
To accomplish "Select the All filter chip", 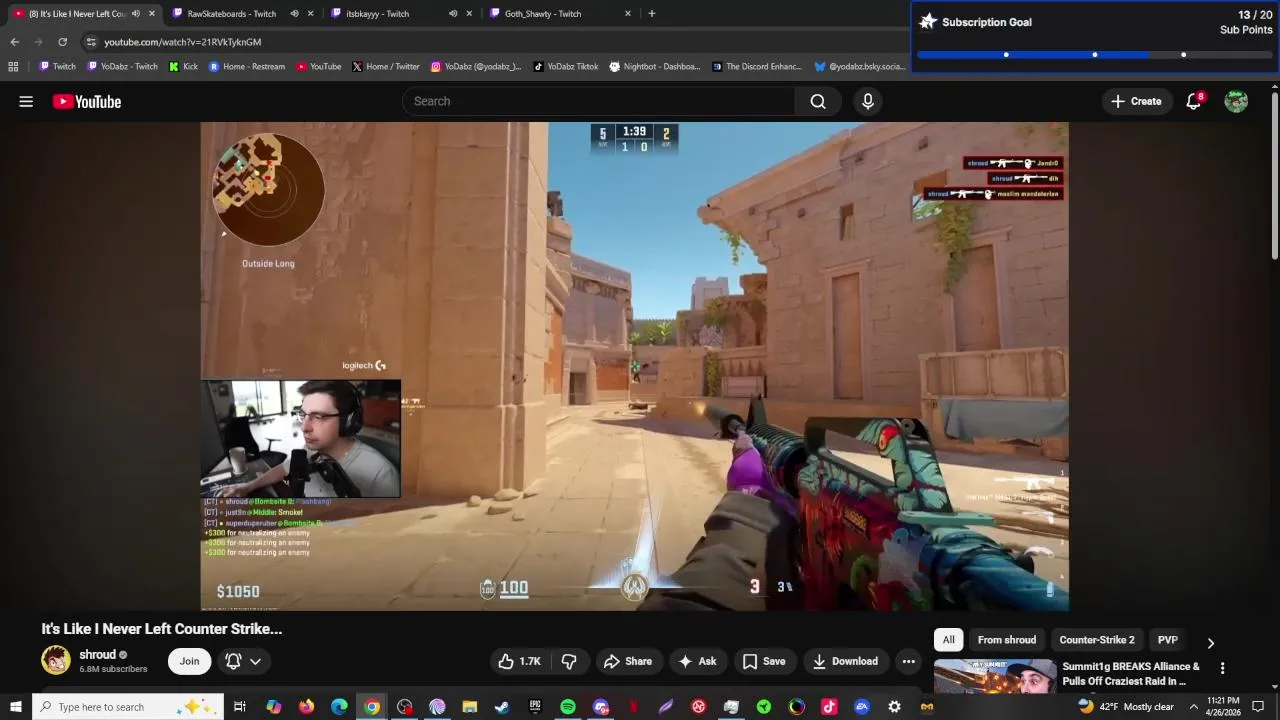I will pos(948,640).
